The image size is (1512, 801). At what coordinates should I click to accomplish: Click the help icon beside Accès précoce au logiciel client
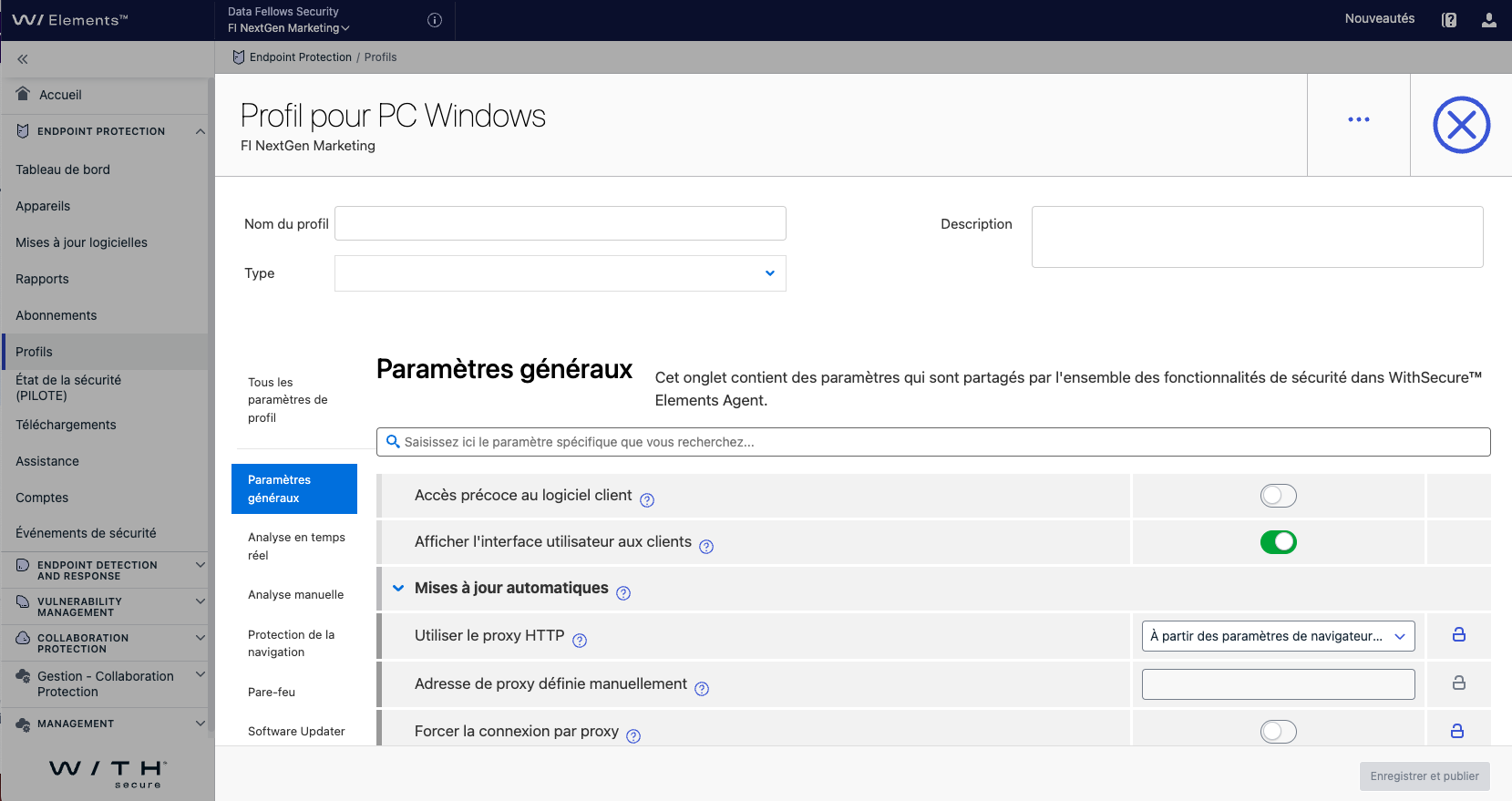pyautogui.click(x=647, y=500)
